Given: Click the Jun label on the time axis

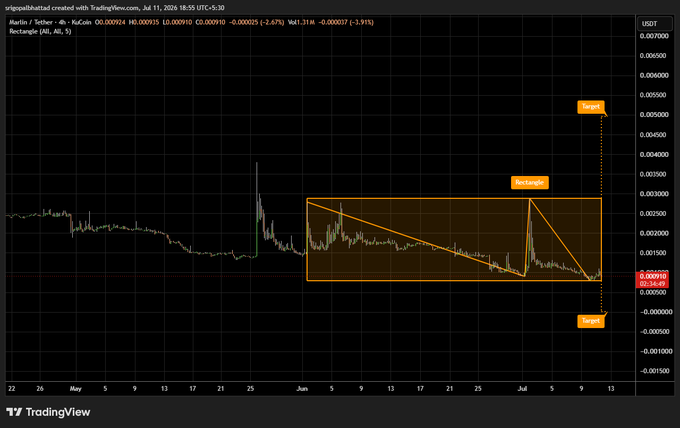Looking at the screenshot, I should tap(302, 389).
